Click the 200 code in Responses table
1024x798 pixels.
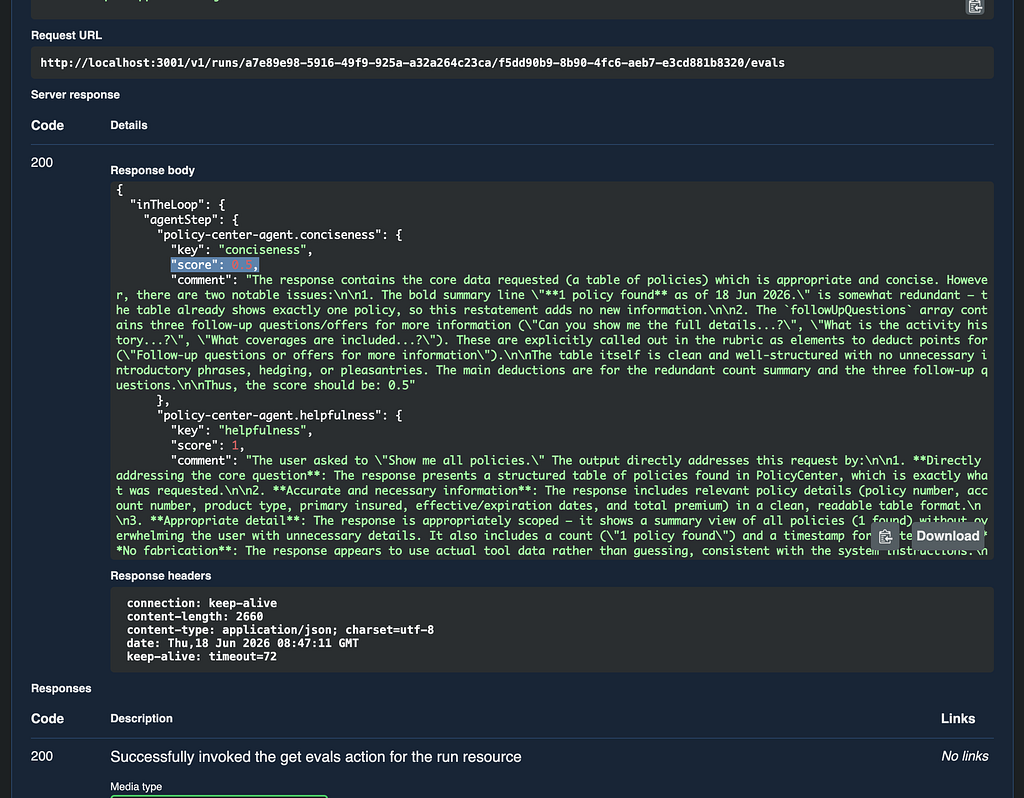click(x=42, y=756)
